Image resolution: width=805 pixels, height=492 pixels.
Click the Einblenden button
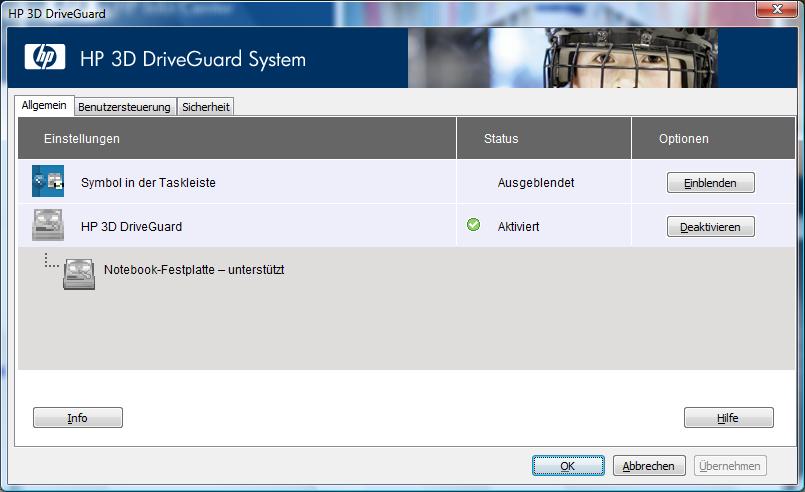point(711,183)
